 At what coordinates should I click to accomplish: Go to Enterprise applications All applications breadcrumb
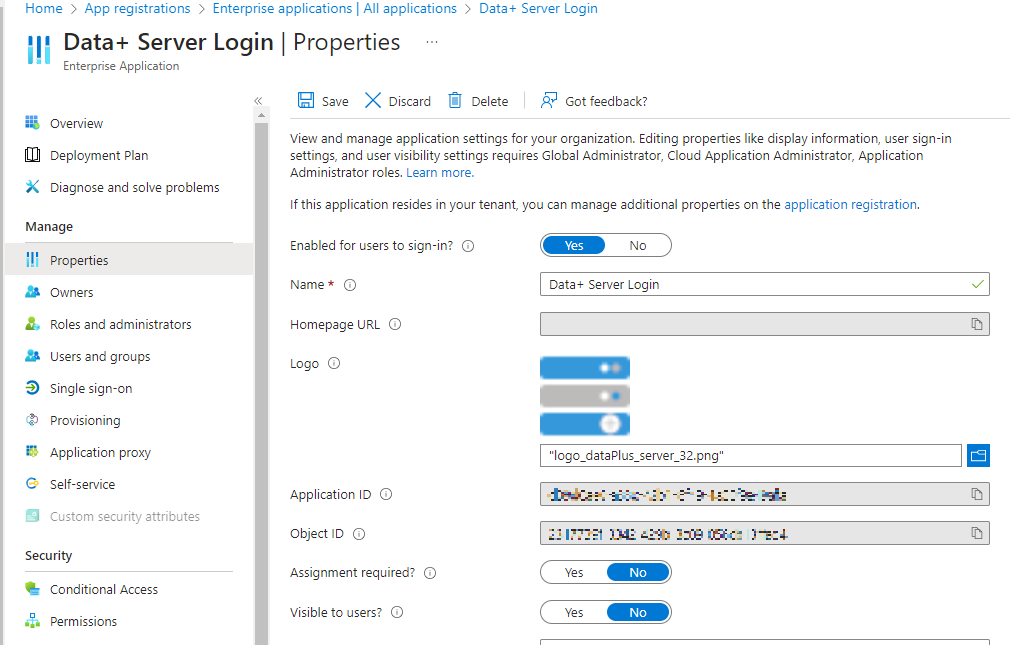pos(334,8)
